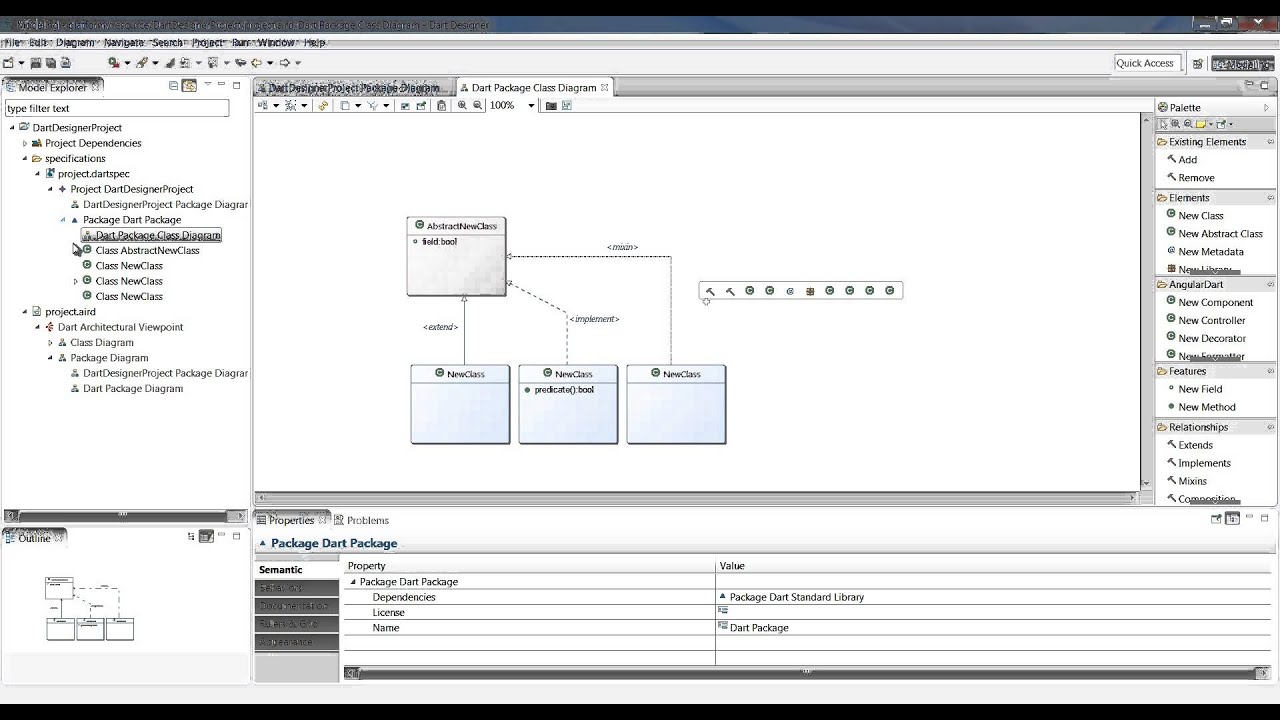Screen dimensions: 1280x720
Task: Pick New Controller in AngularDart palette
Action: 1205,320
